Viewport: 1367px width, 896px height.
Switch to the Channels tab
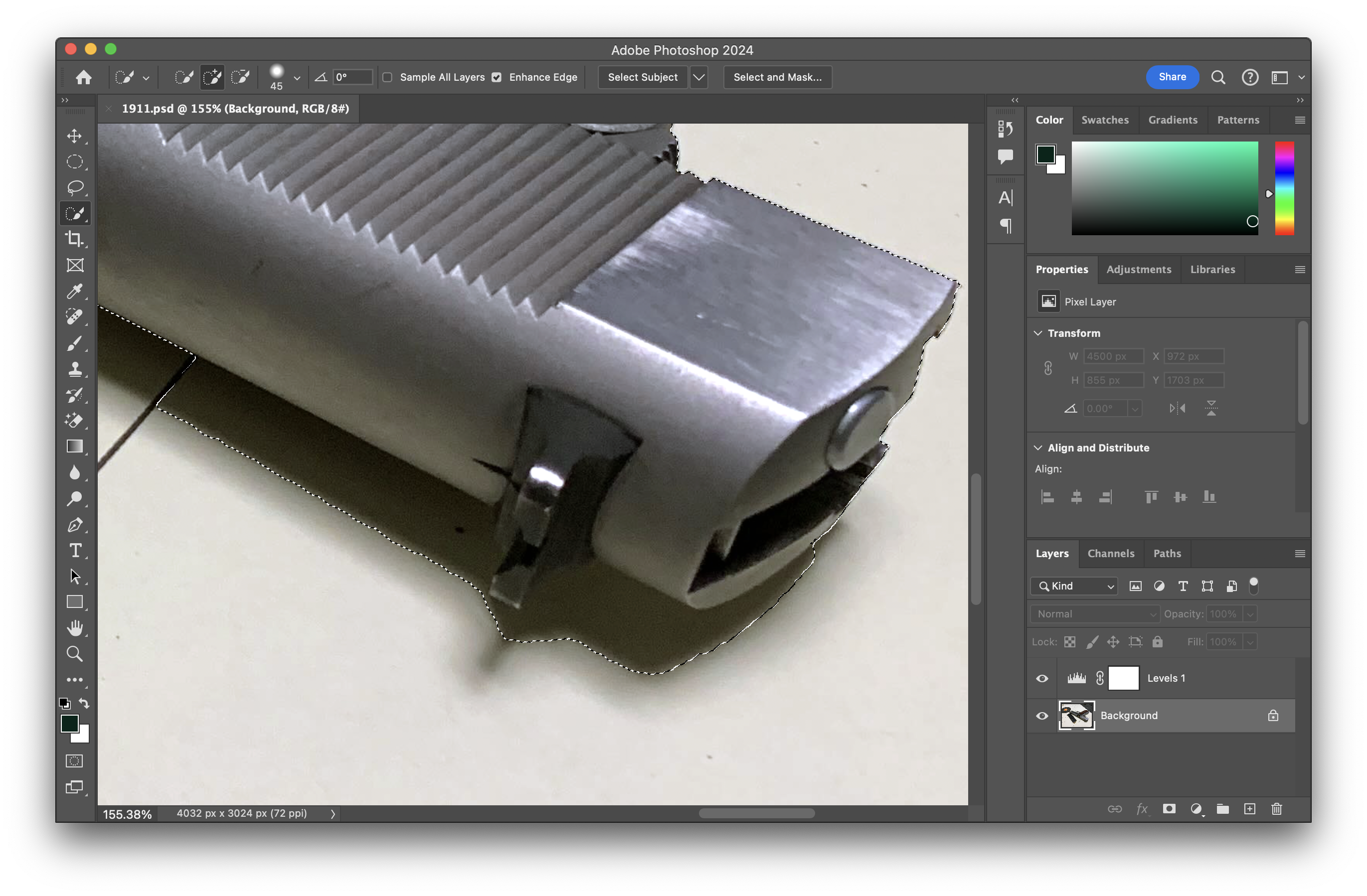tap(1110, 553)
